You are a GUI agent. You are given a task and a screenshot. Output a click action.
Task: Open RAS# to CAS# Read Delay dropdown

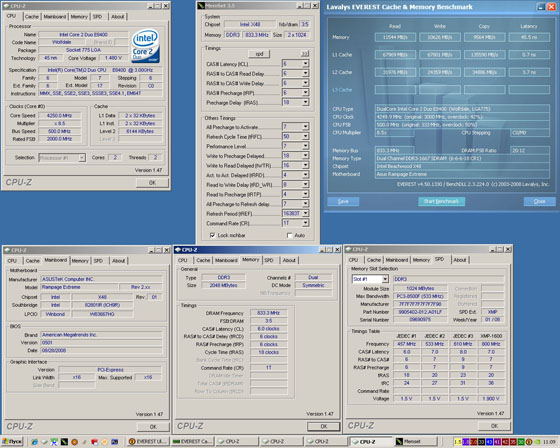305,74
